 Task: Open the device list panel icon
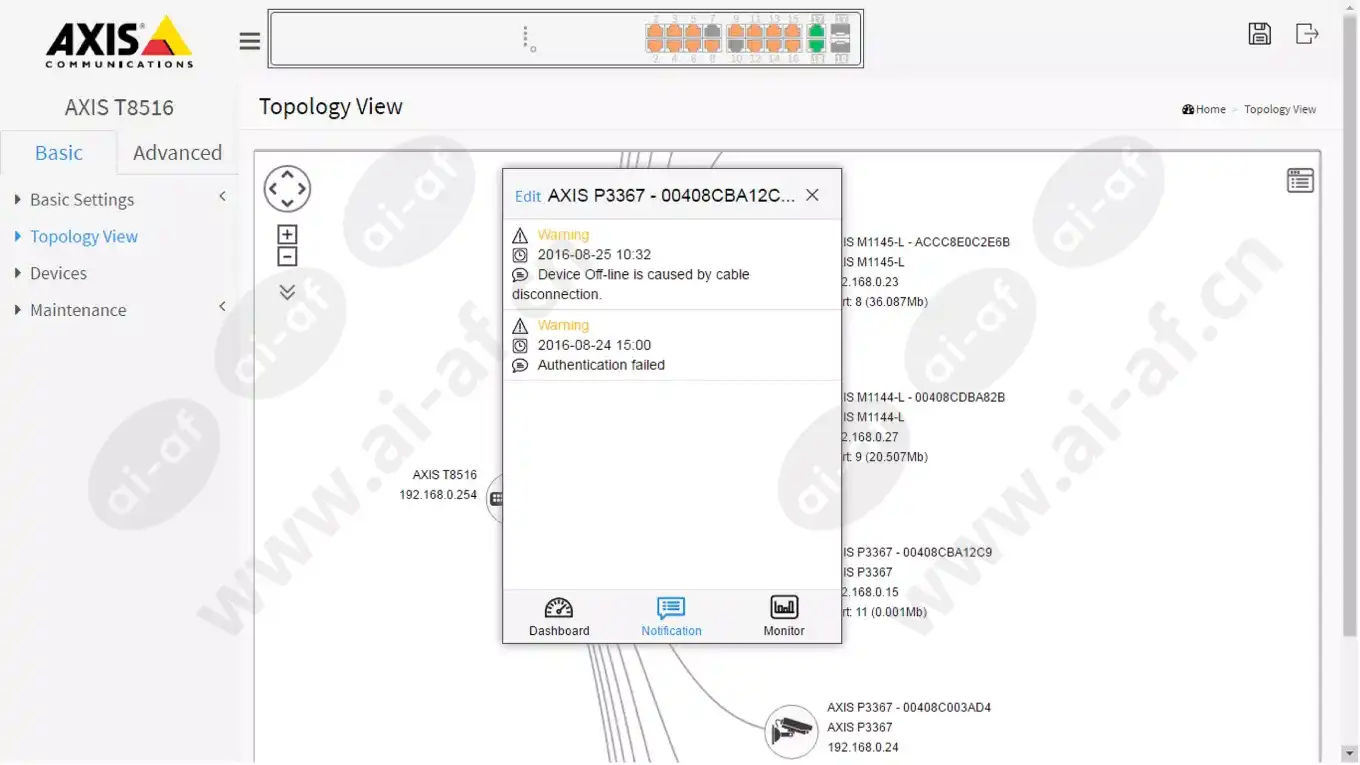[1300, 181]
